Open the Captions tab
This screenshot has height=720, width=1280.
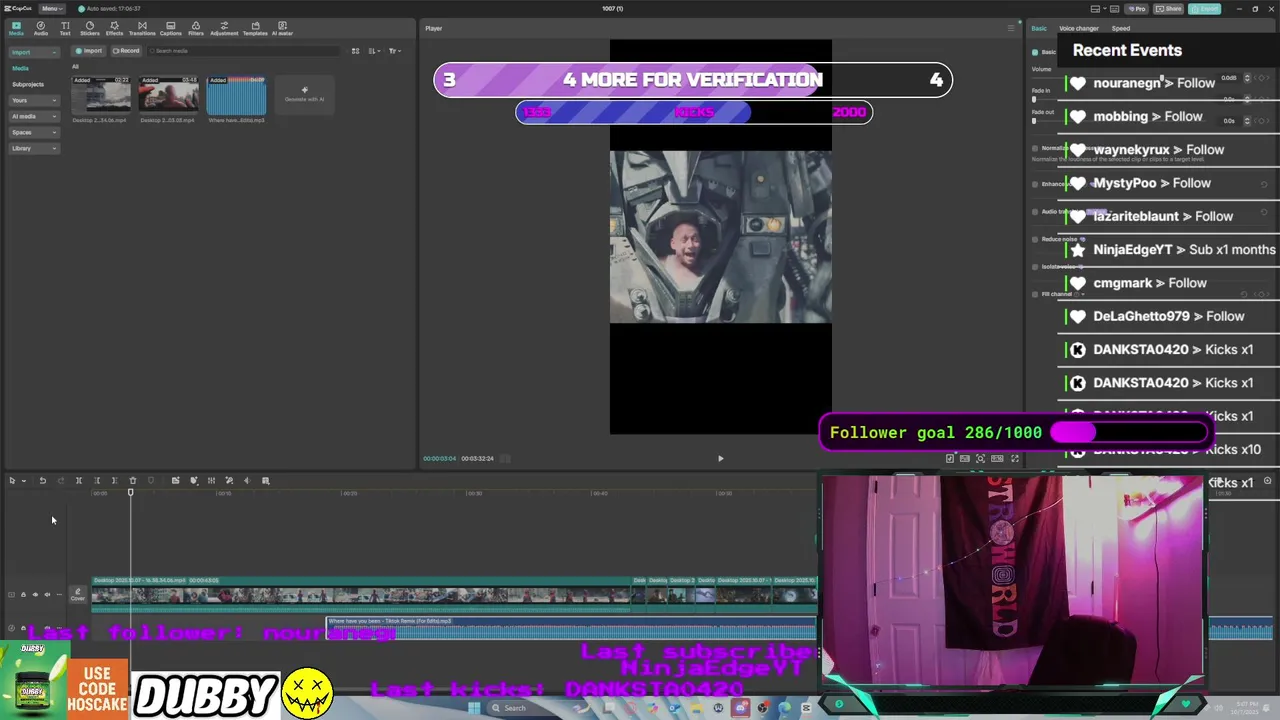click(171, 28)
